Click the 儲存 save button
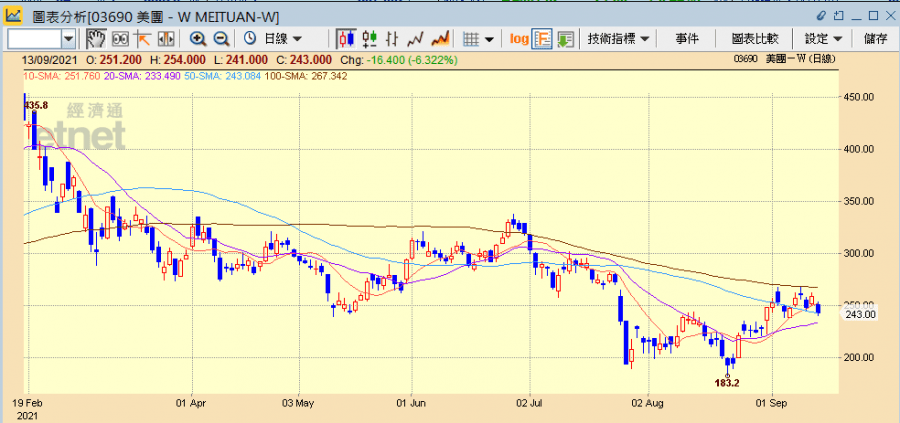The height and width of the screenshot is (423, 900). tap(874, 39)
